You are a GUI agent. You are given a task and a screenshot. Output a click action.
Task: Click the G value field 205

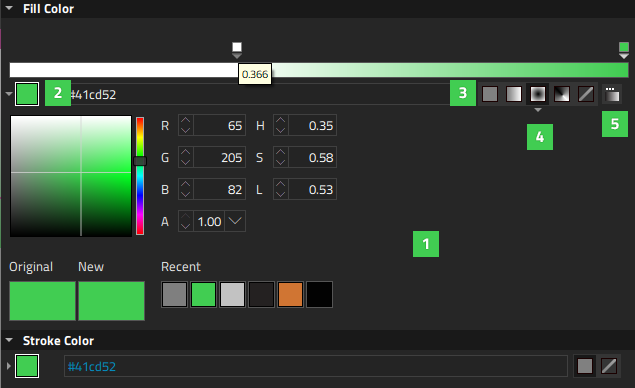coord(219,158)
